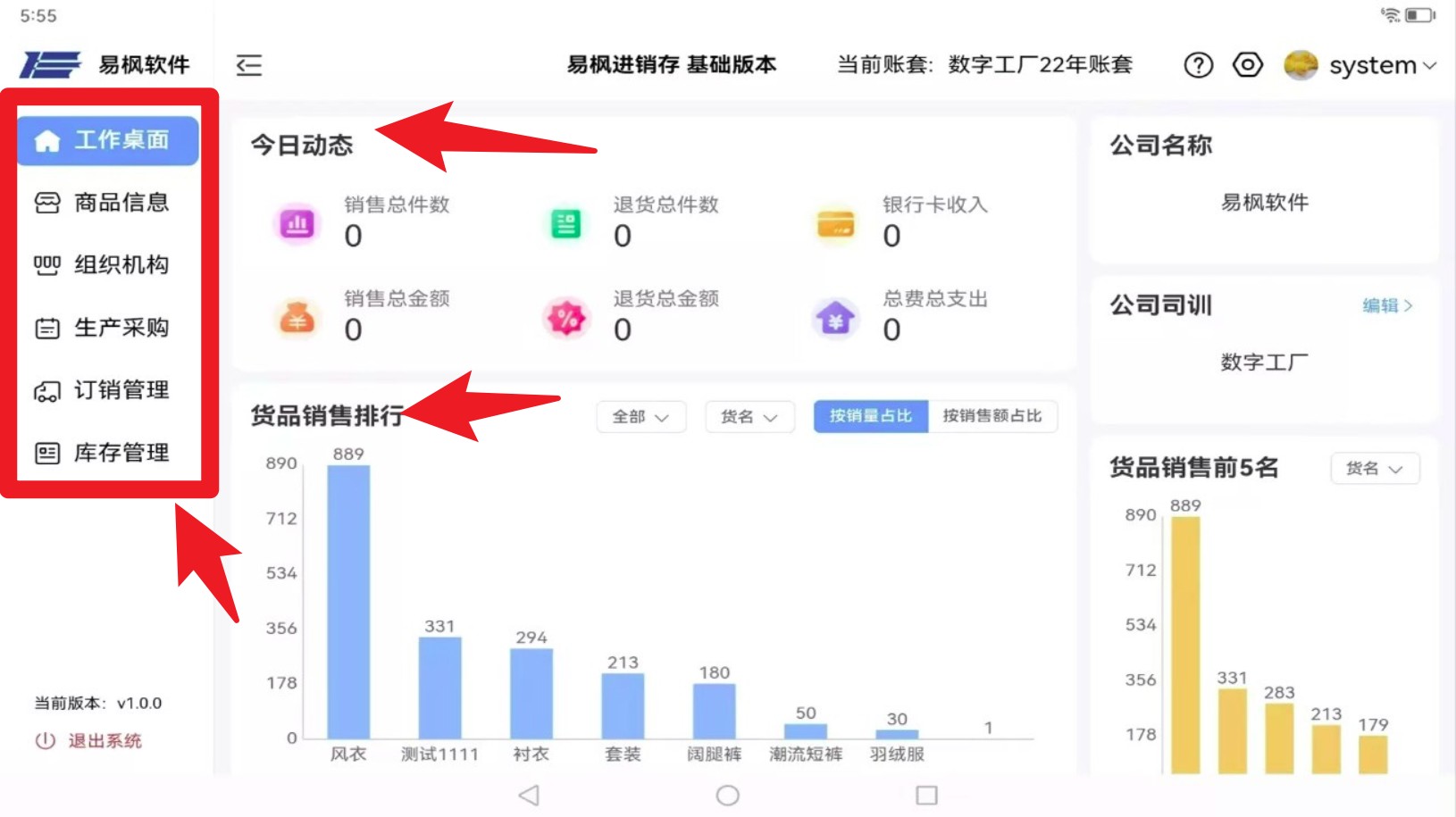The image size is (1456, 817).
Task: Click the 今日动态 heading
Action: coord(302,146)
